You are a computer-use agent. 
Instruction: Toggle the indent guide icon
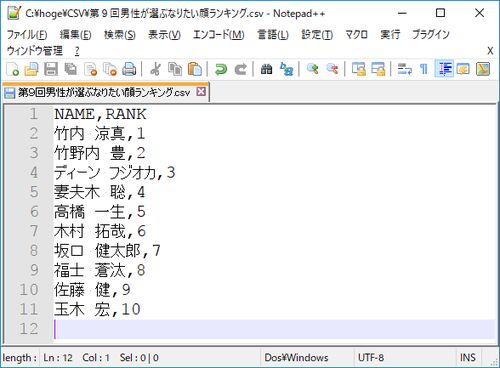pyautogui.click(x=444, y=69)
